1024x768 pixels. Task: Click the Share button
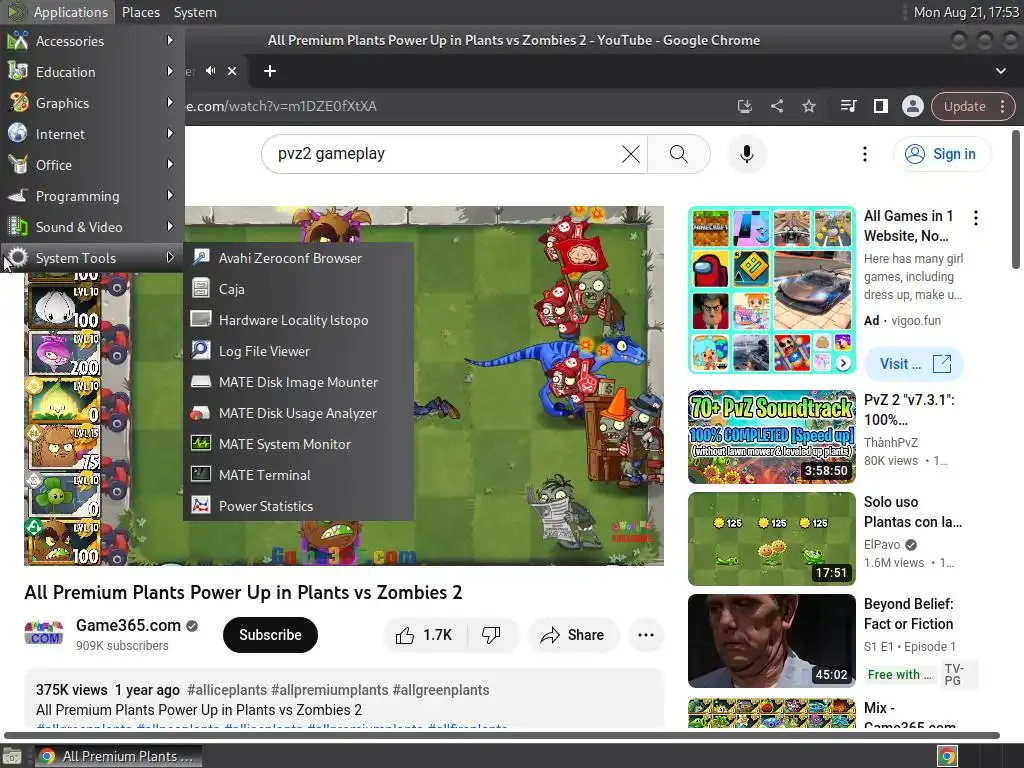573,635
